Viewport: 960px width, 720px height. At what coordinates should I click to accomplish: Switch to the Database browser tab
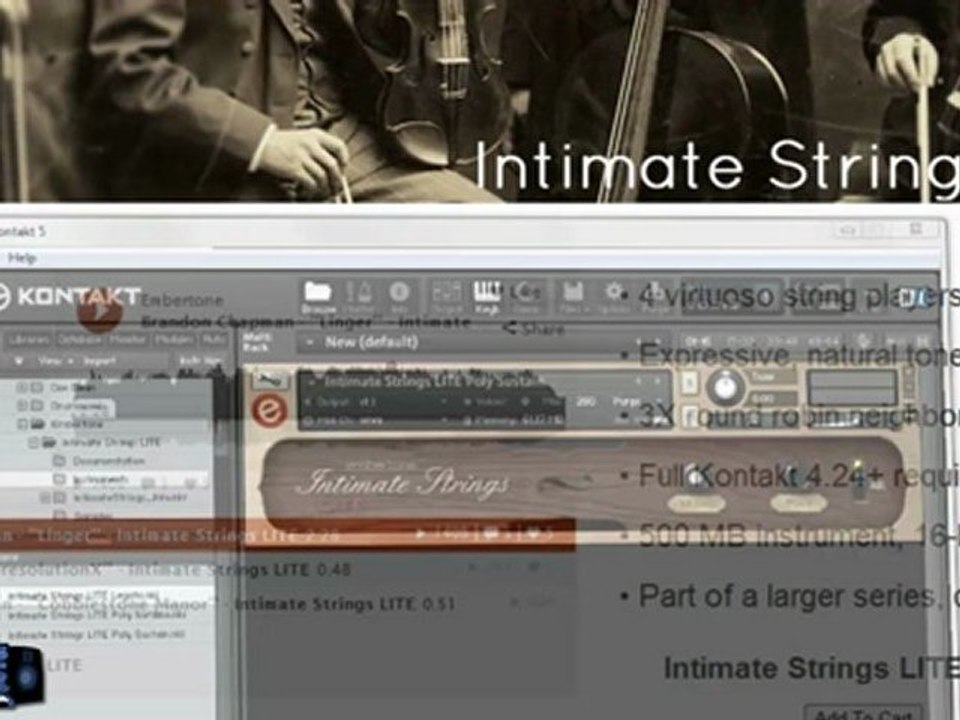(x=78, y=340)
